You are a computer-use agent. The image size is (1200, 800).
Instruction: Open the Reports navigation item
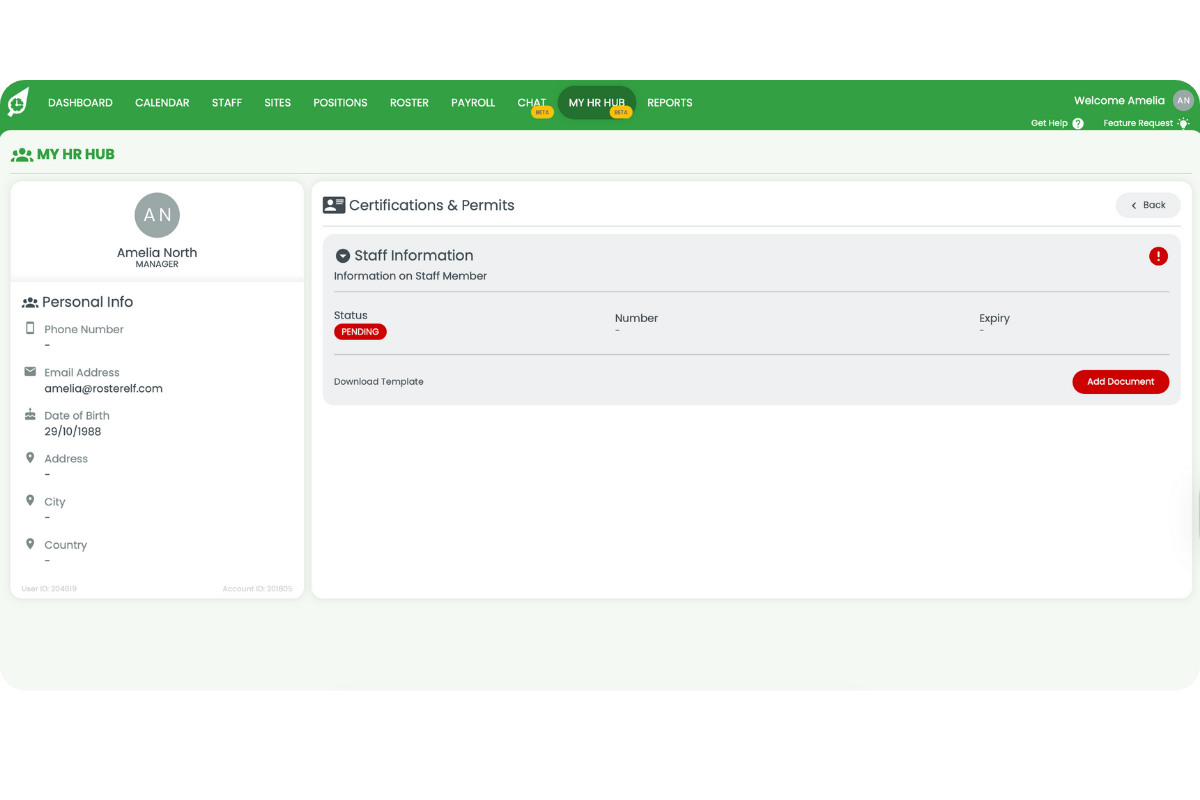(x=669, y=102)
